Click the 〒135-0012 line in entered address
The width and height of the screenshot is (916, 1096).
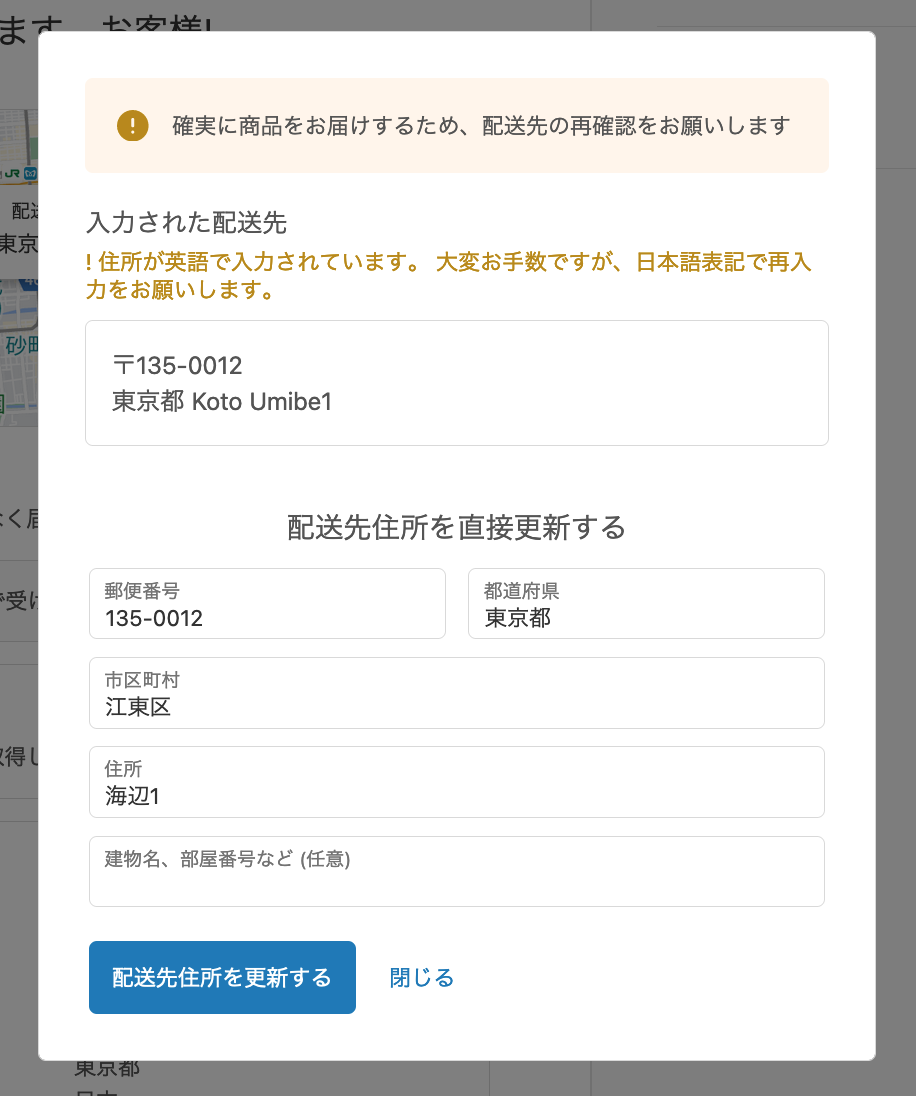click(178, 365)
